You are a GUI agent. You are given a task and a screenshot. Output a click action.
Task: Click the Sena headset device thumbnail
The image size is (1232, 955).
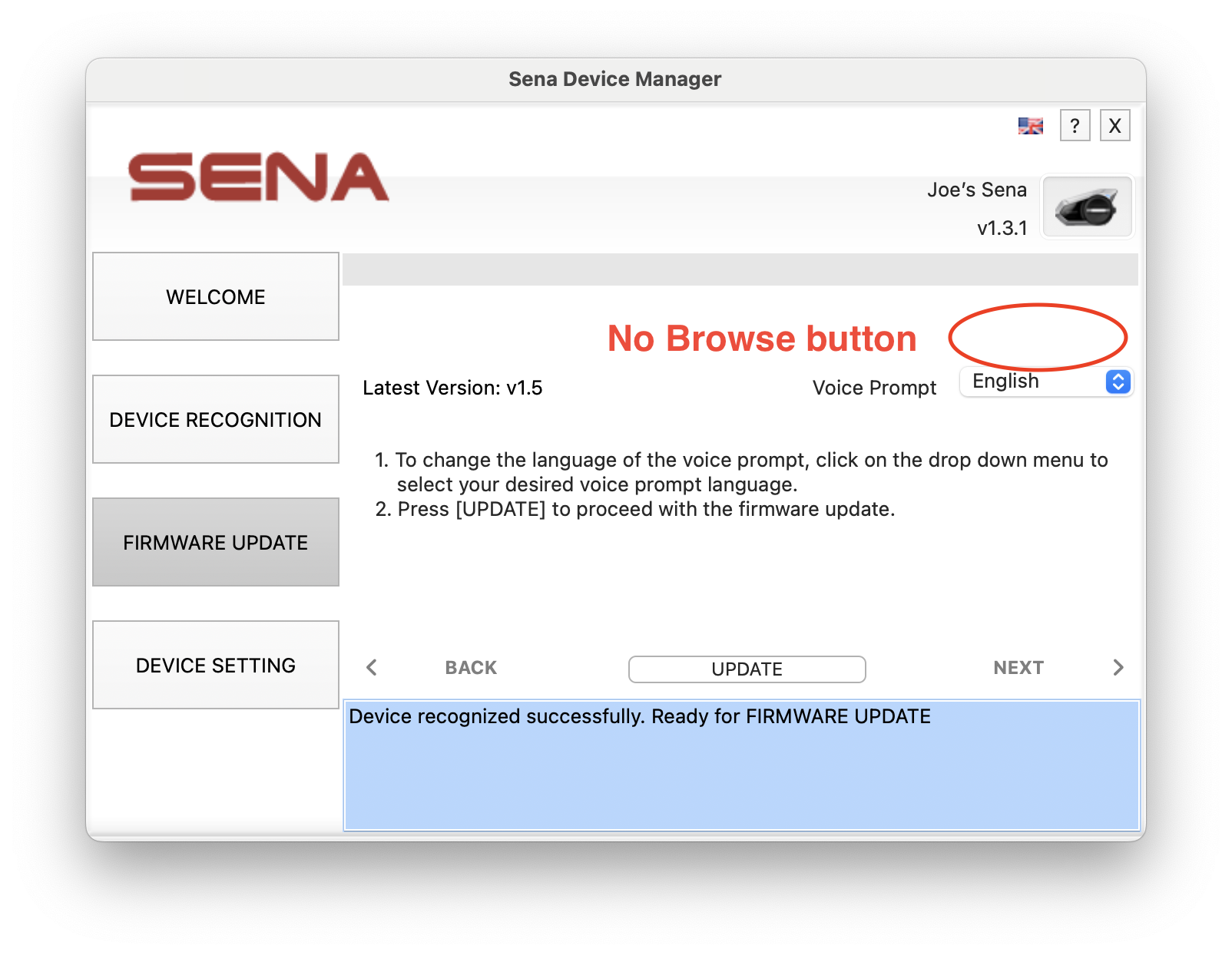coord(1086,207)
